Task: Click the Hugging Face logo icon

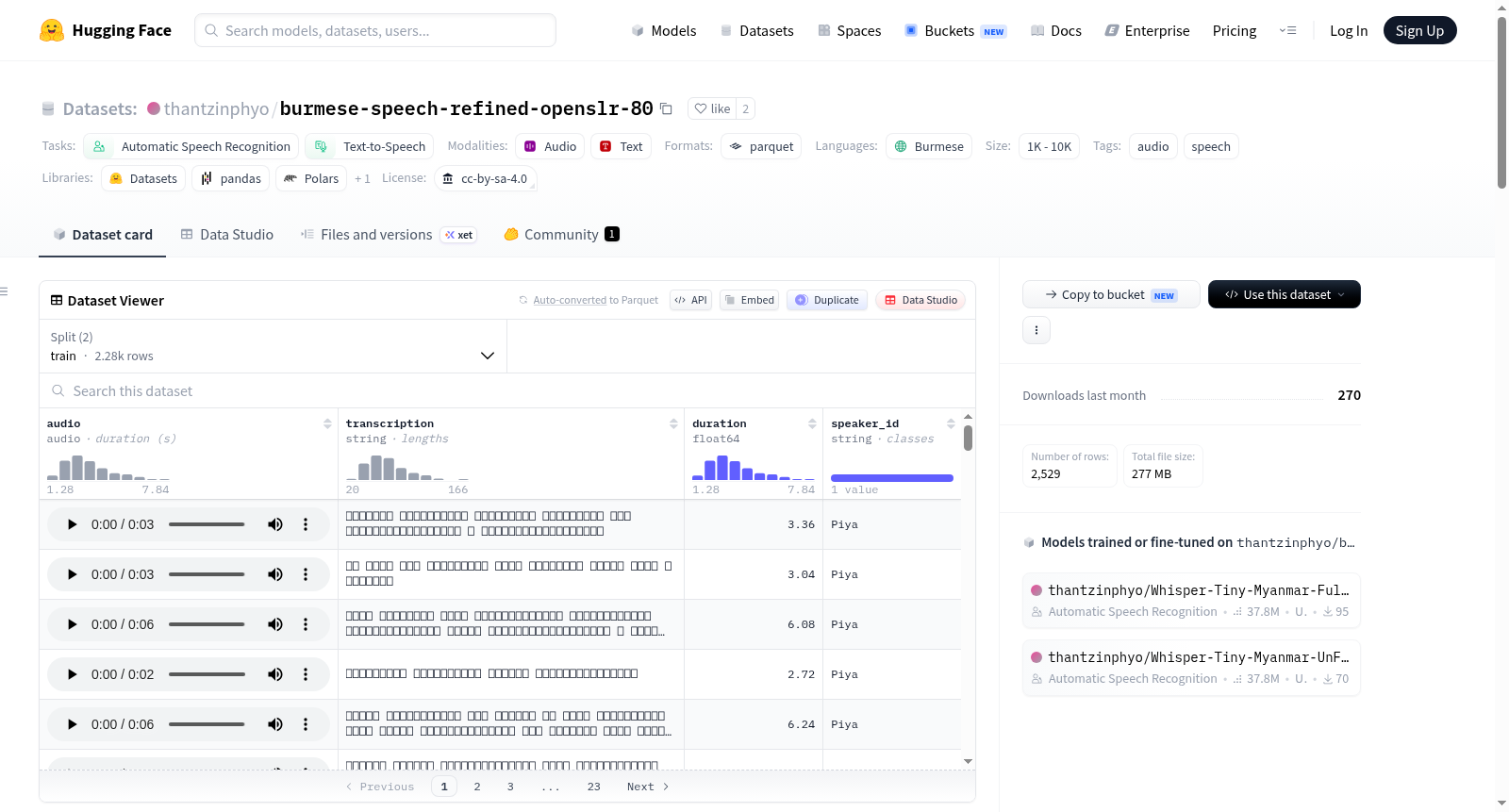Action: [52, 30]
